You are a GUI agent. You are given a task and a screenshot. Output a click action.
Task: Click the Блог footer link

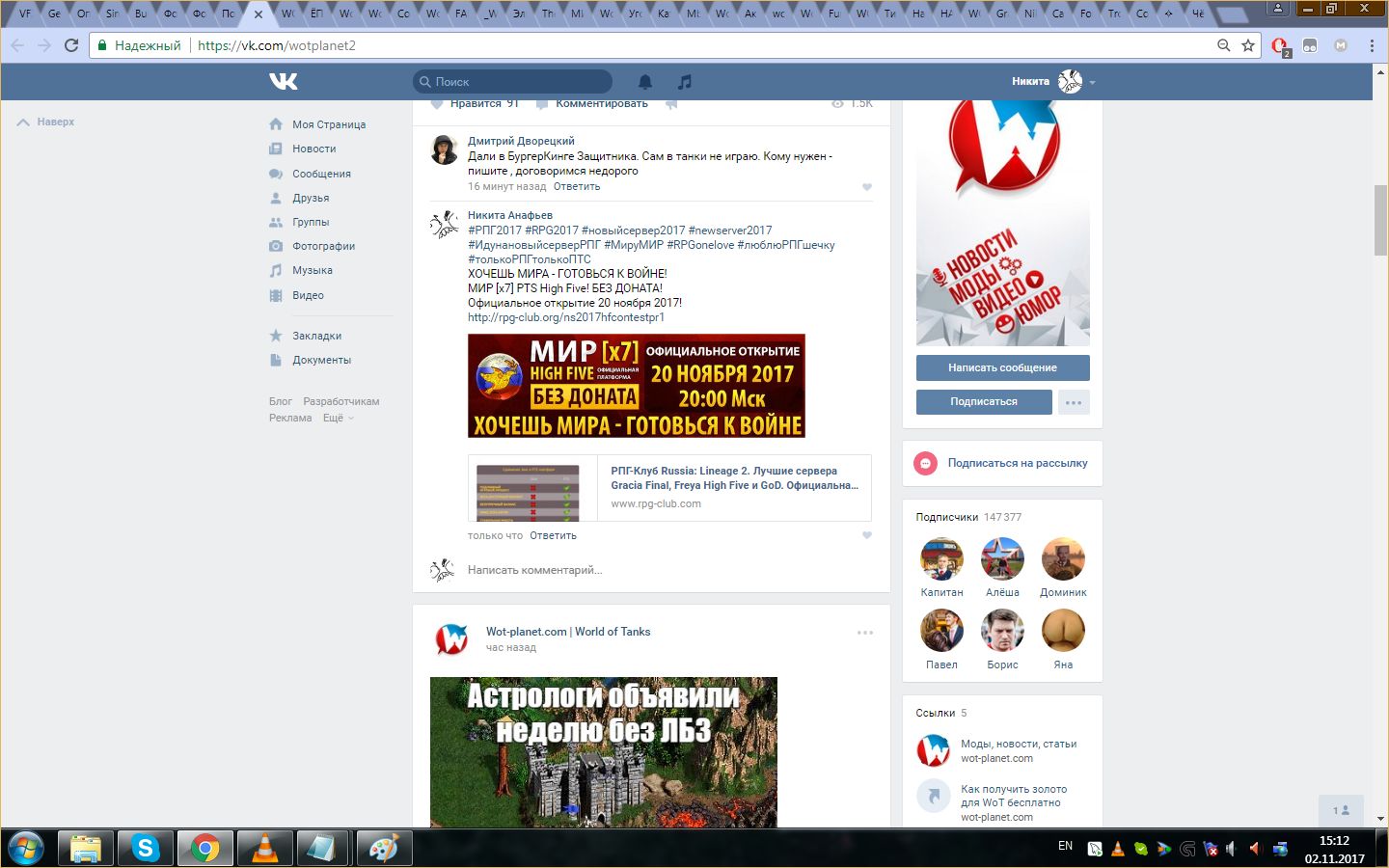coord(280,401)
